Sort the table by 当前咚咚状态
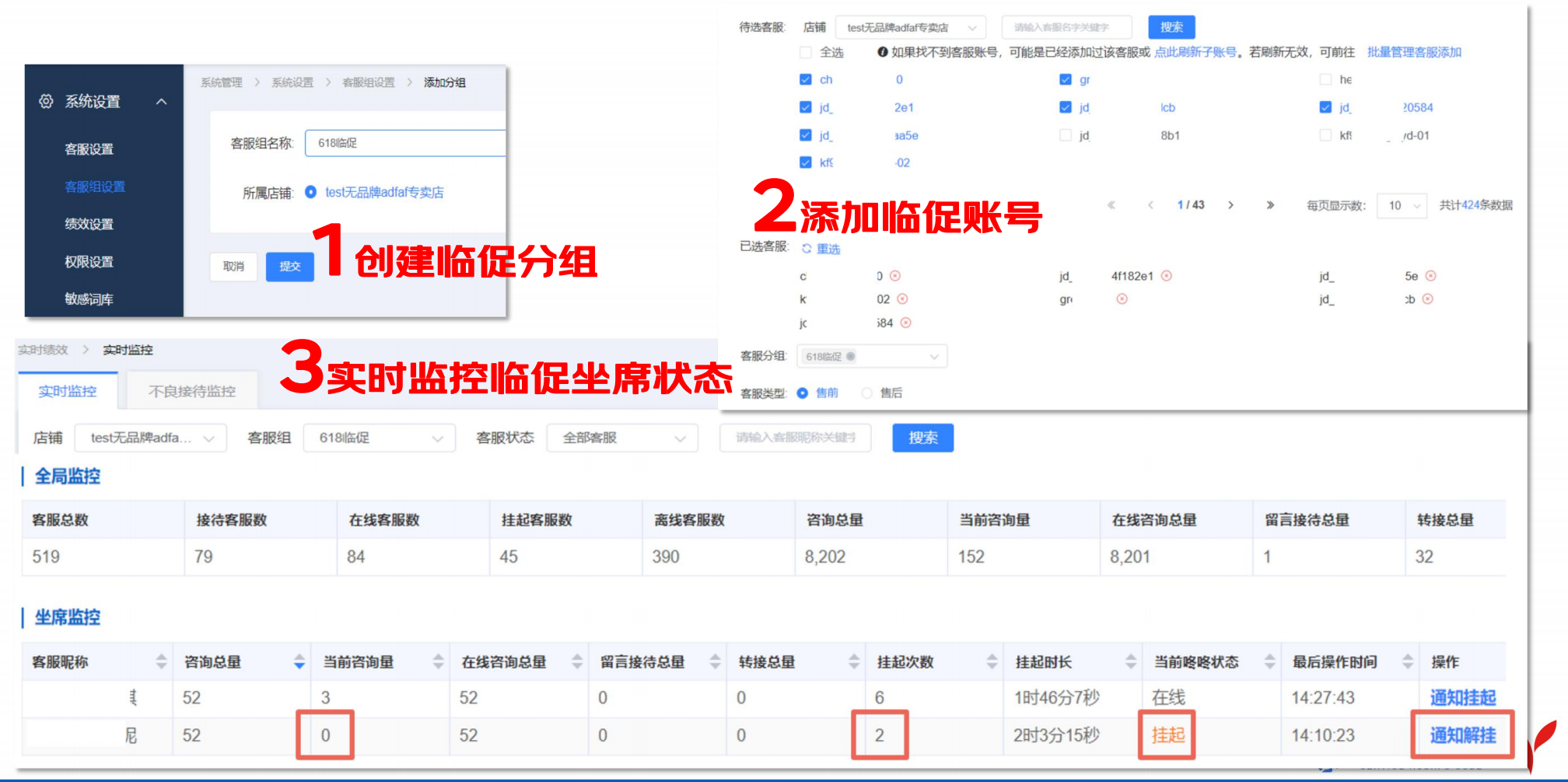Viewport: 1568px width, 782px height. [1269, 662]
